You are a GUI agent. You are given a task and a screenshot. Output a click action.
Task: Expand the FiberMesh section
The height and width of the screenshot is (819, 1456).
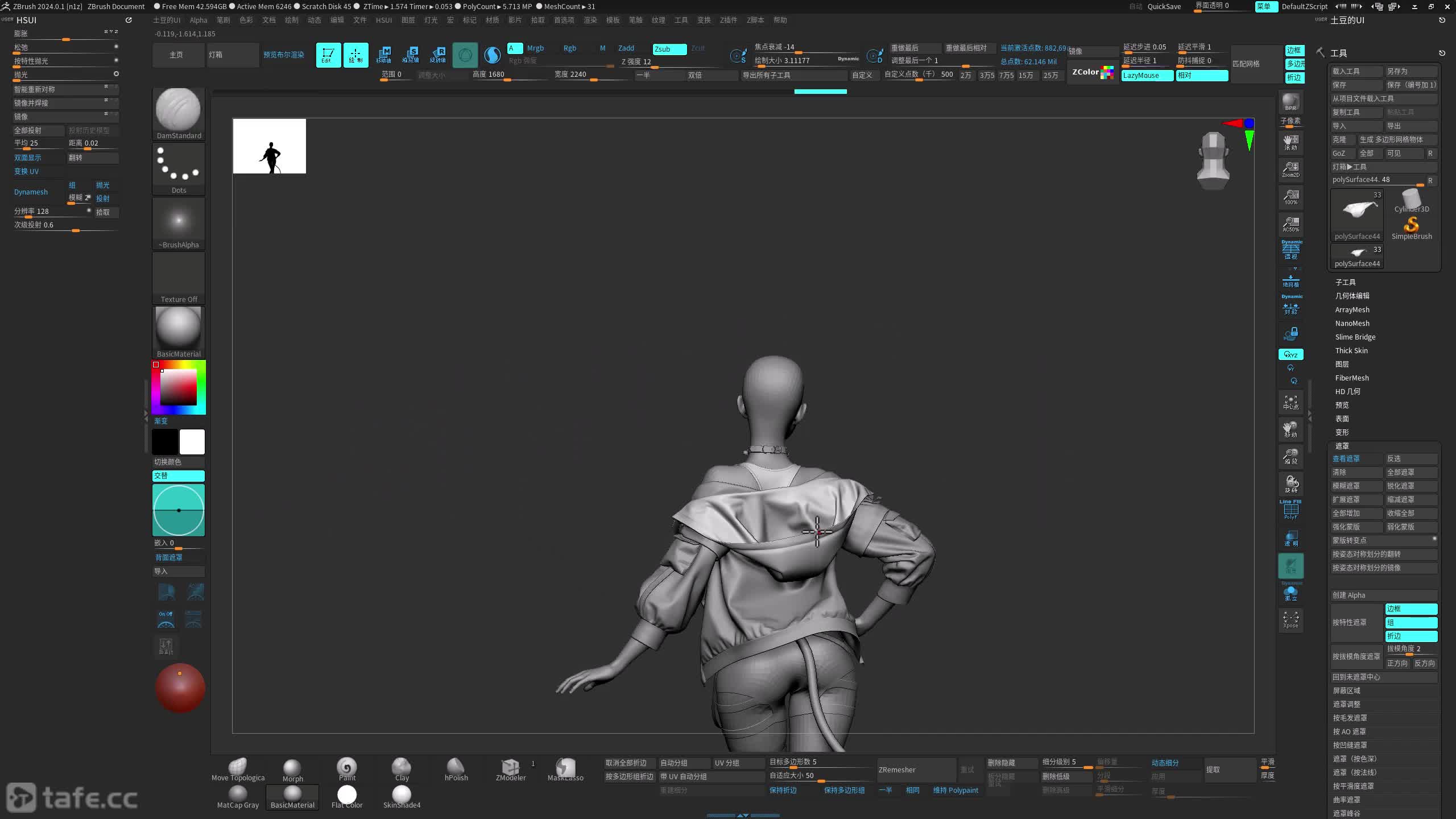[x=1352, y=378]
